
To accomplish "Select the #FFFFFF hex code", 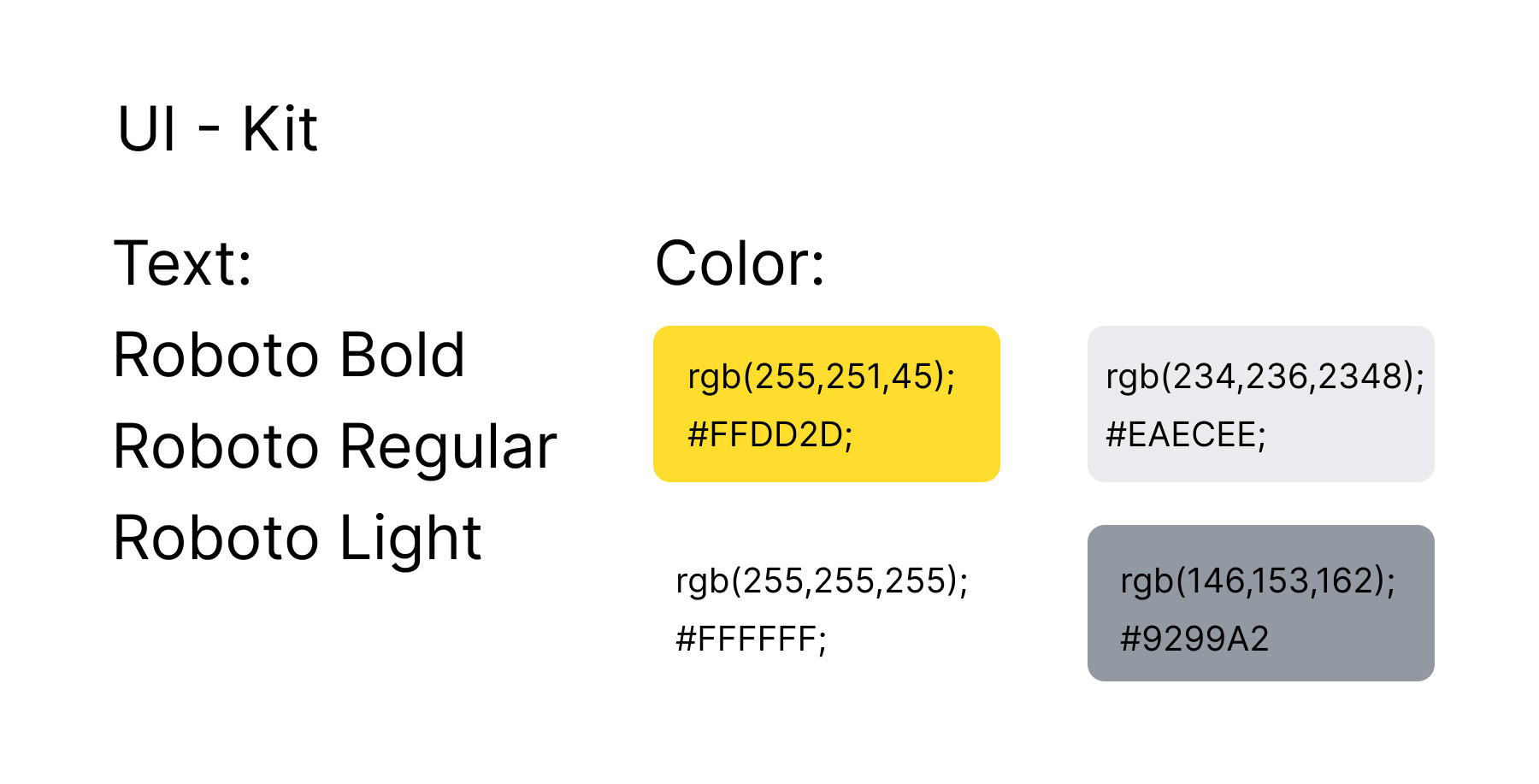I will 751,640.
